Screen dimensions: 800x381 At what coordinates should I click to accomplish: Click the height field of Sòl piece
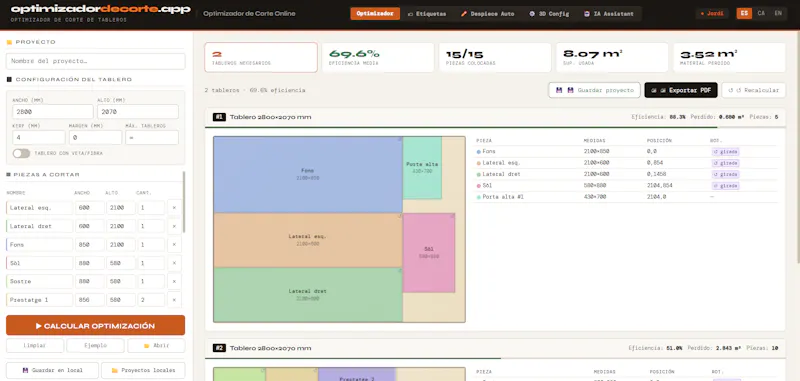click(x=121, y=263)
